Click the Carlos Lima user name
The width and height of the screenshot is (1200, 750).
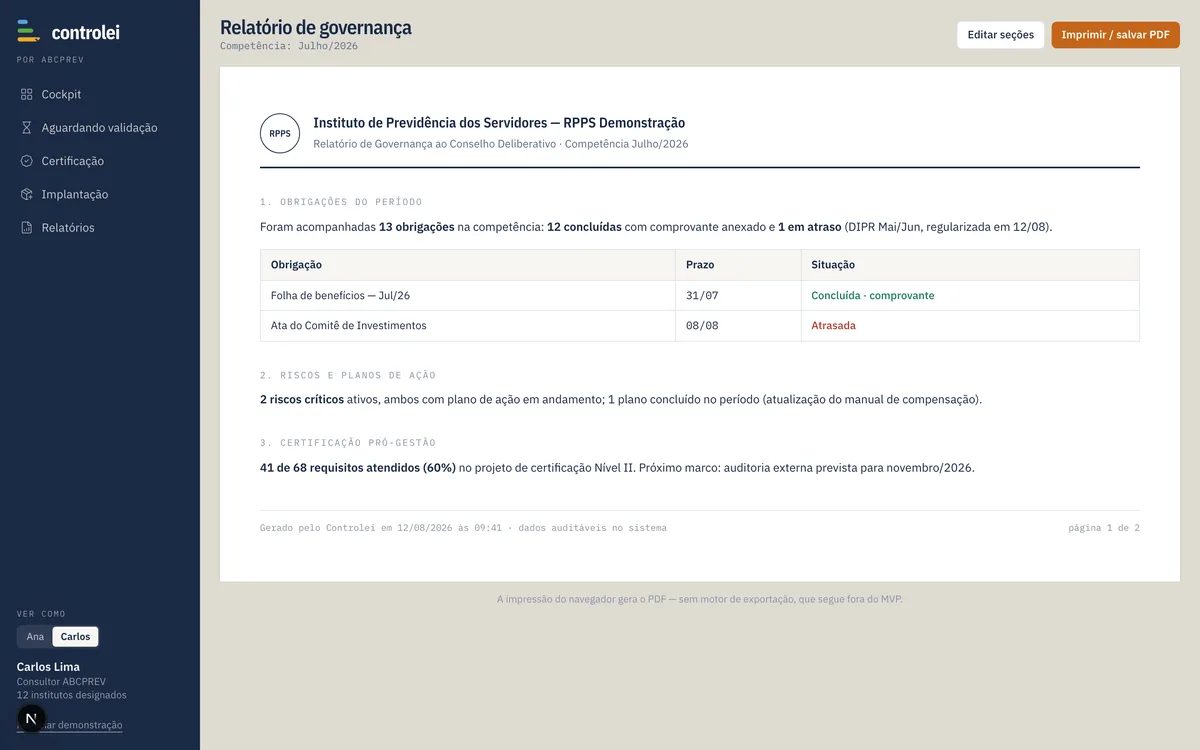pos(48,667)
